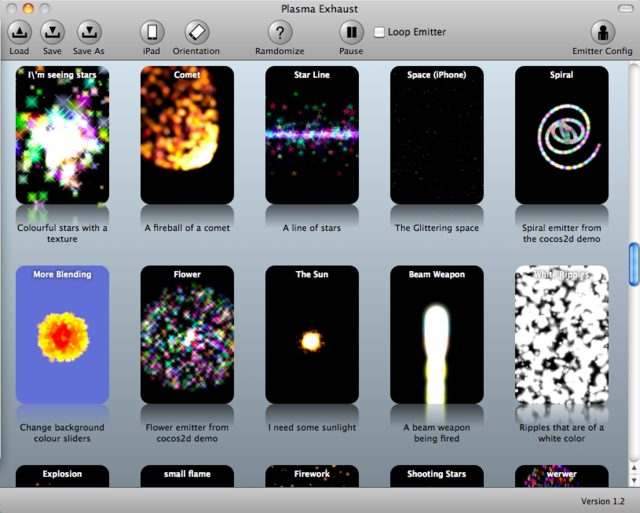Image resolution: width=640 pixels, height=513 pixels.
Task: Click 'Spiral emitter from the cocos2d demo' caption
Action: coord(562,233)
